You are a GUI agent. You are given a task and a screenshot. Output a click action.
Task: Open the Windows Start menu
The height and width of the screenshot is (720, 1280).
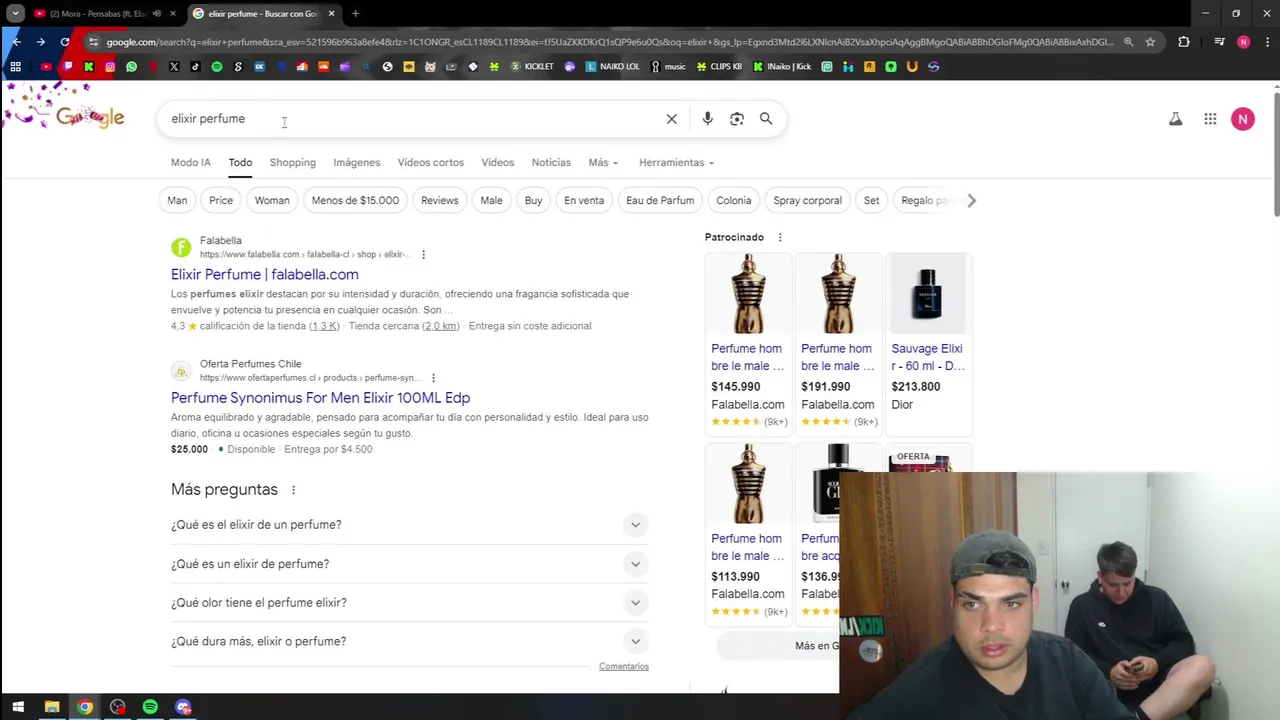pos(18,707)
